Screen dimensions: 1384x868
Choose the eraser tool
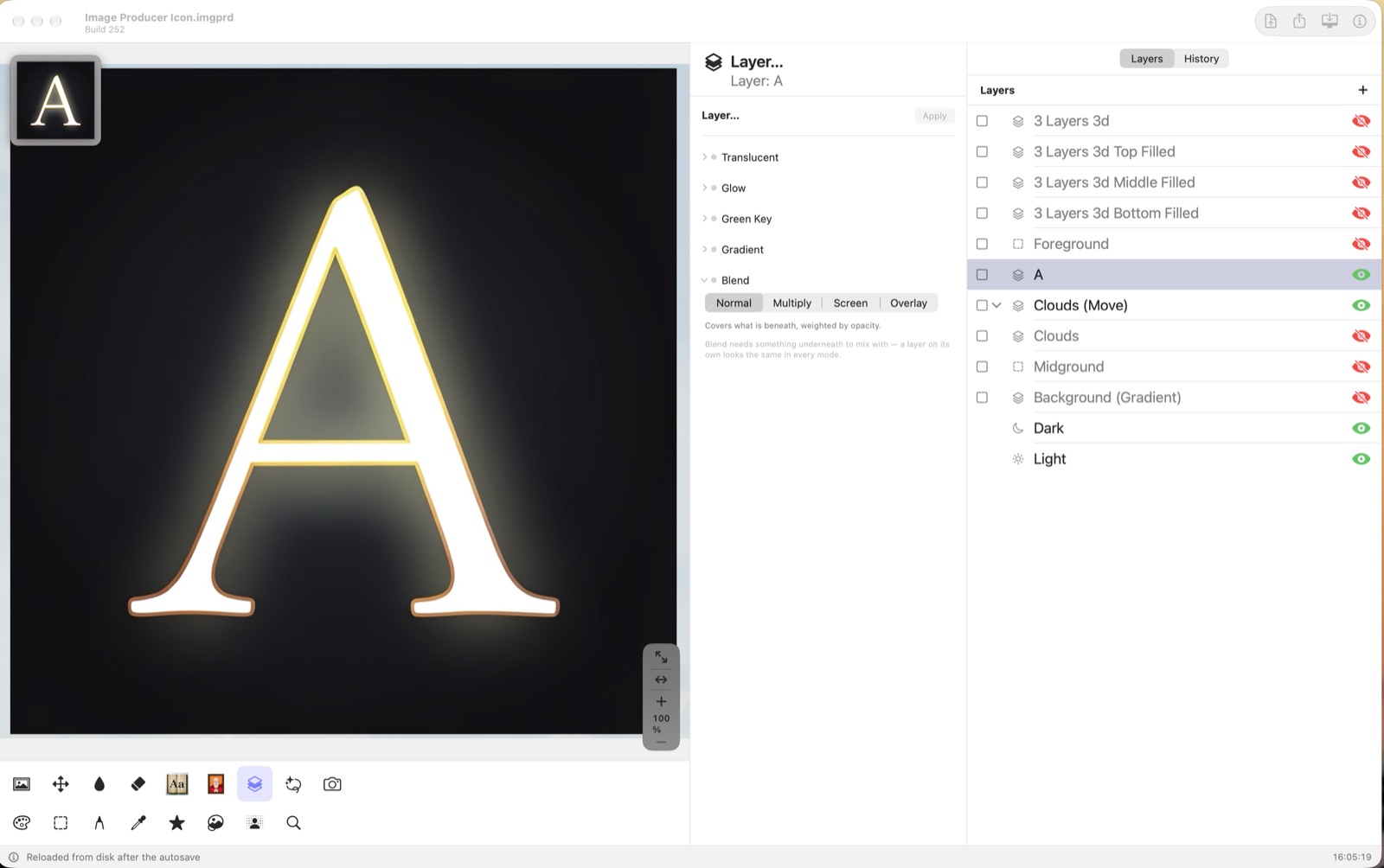(x=138, y=784)
